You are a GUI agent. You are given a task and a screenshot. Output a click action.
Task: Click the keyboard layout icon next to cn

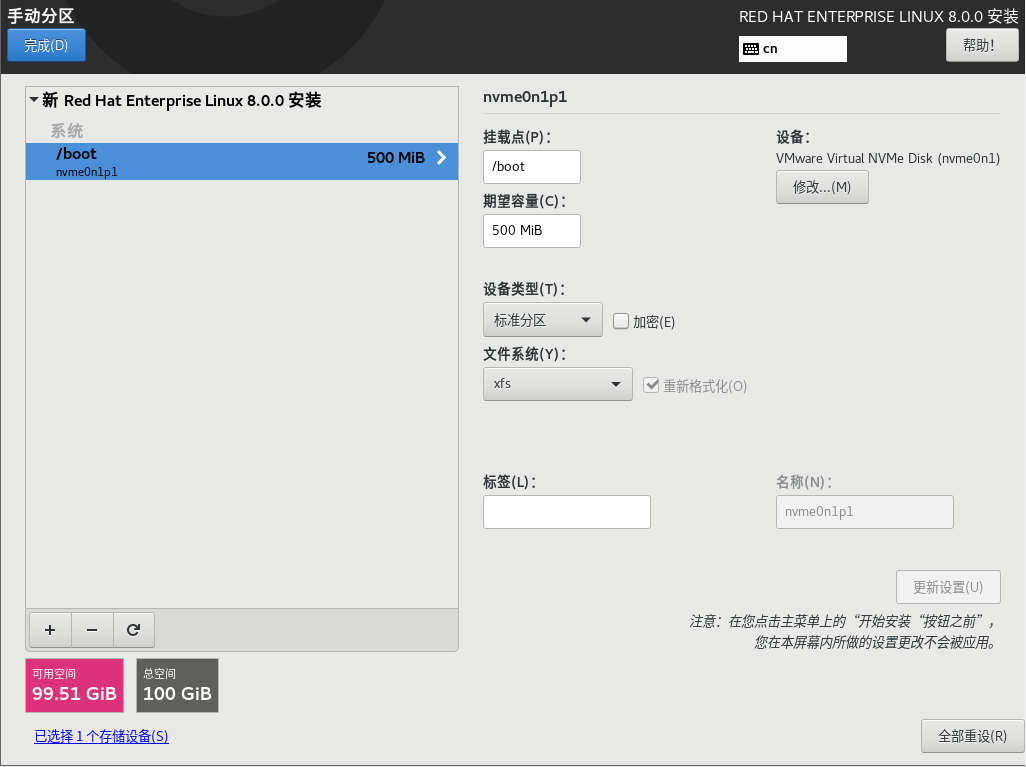[751, 49]
